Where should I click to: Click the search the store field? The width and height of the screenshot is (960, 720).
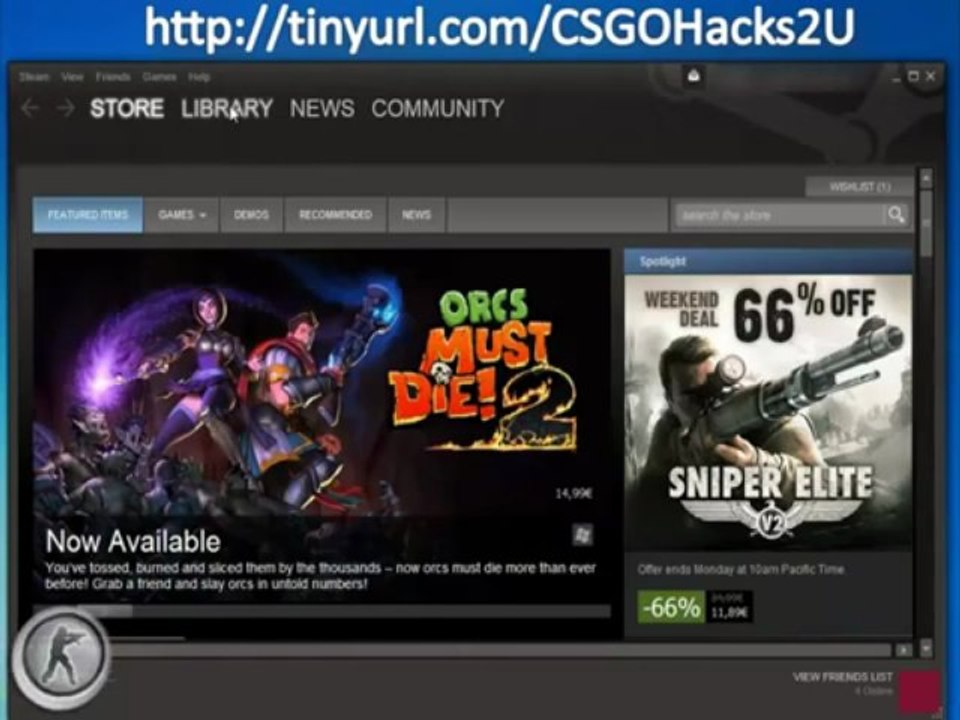779,215
